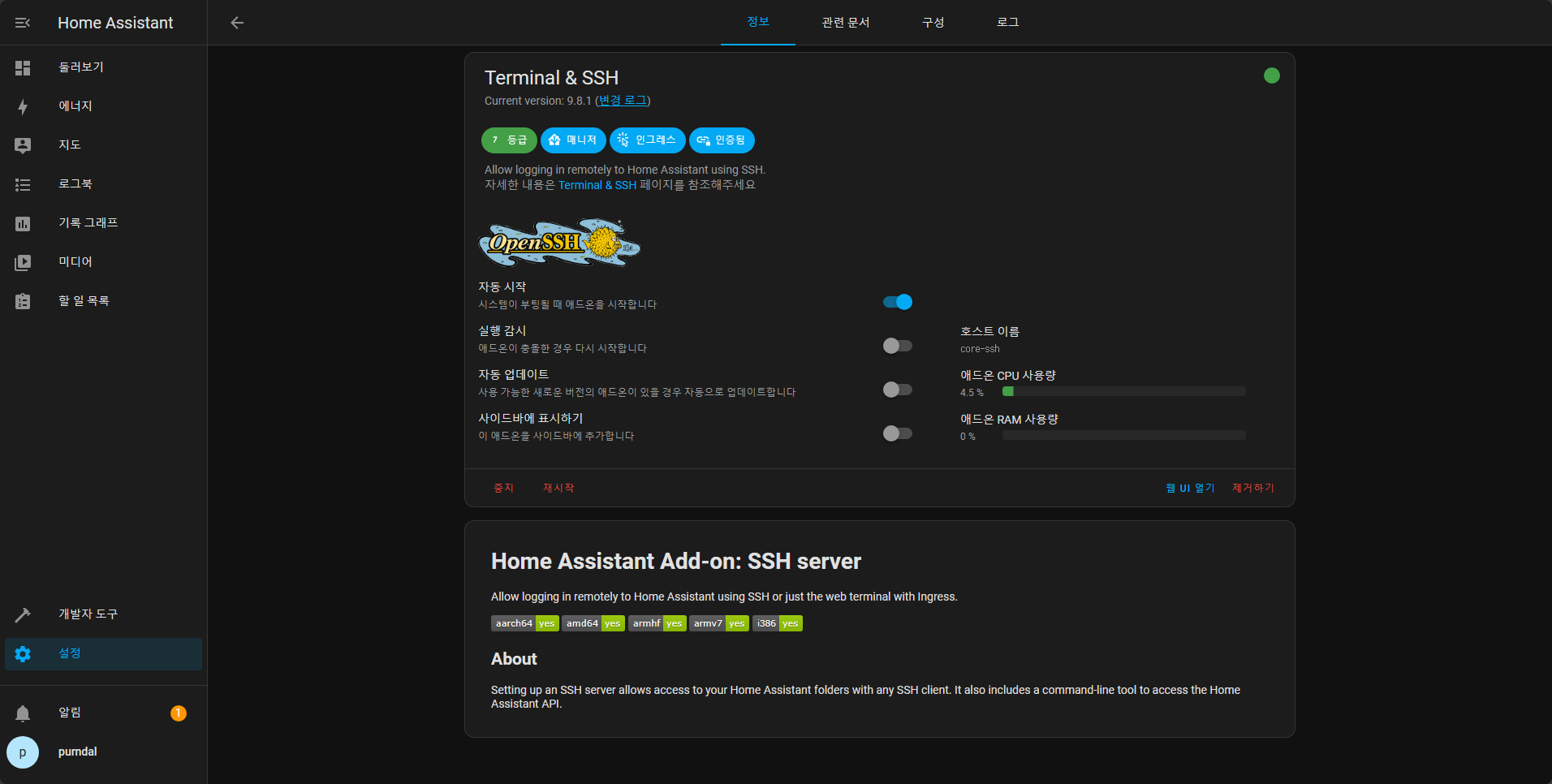Click the Terminal & SSH card title

click(x=551, y=78)
